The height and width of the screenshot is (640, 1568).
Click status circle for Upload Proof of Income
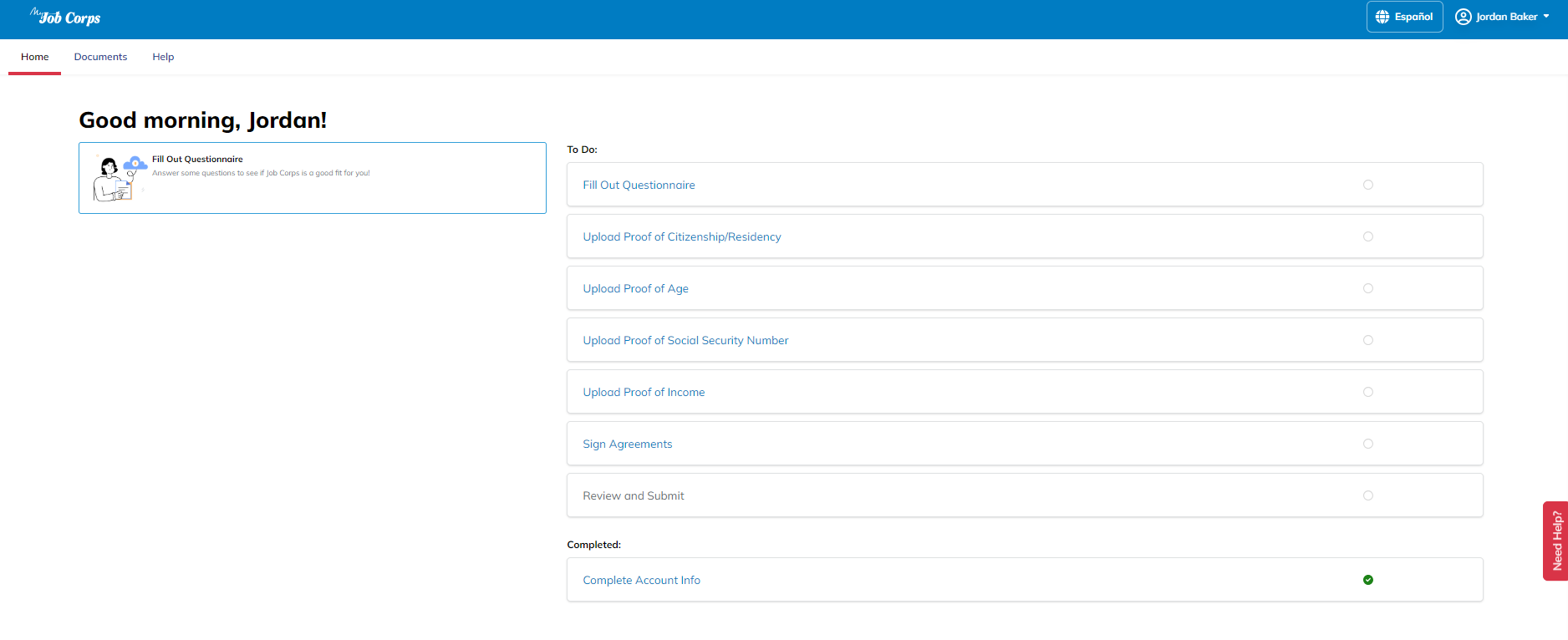point(1368,392)
